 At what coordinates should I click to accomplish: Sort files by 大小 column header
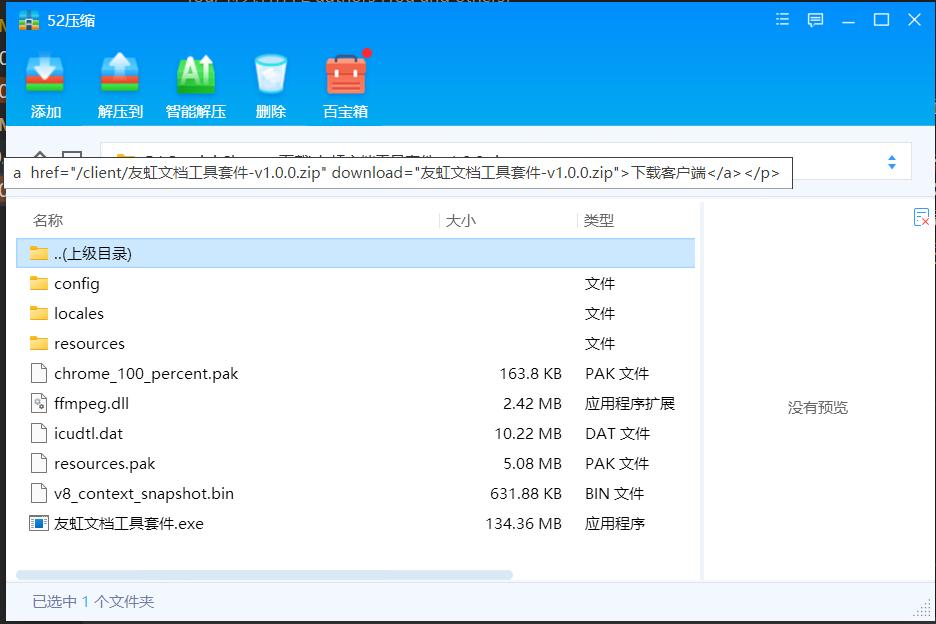pyautogui.click(x=460, y=221)
